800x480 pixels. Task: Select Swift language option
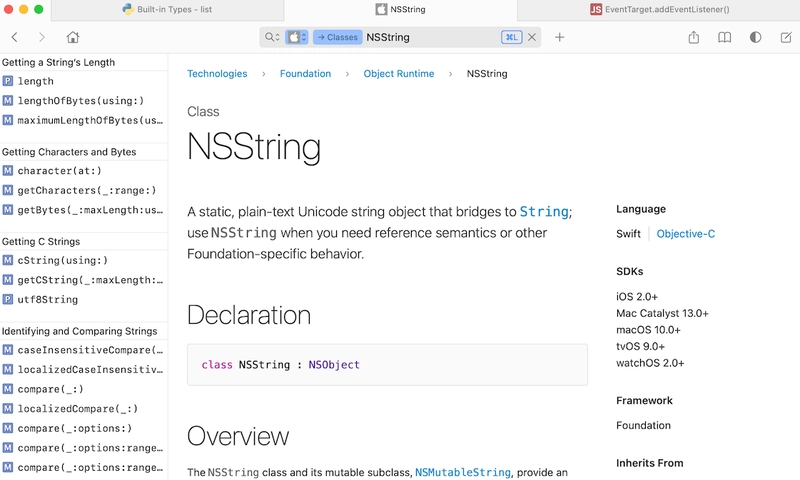(628, 234)
